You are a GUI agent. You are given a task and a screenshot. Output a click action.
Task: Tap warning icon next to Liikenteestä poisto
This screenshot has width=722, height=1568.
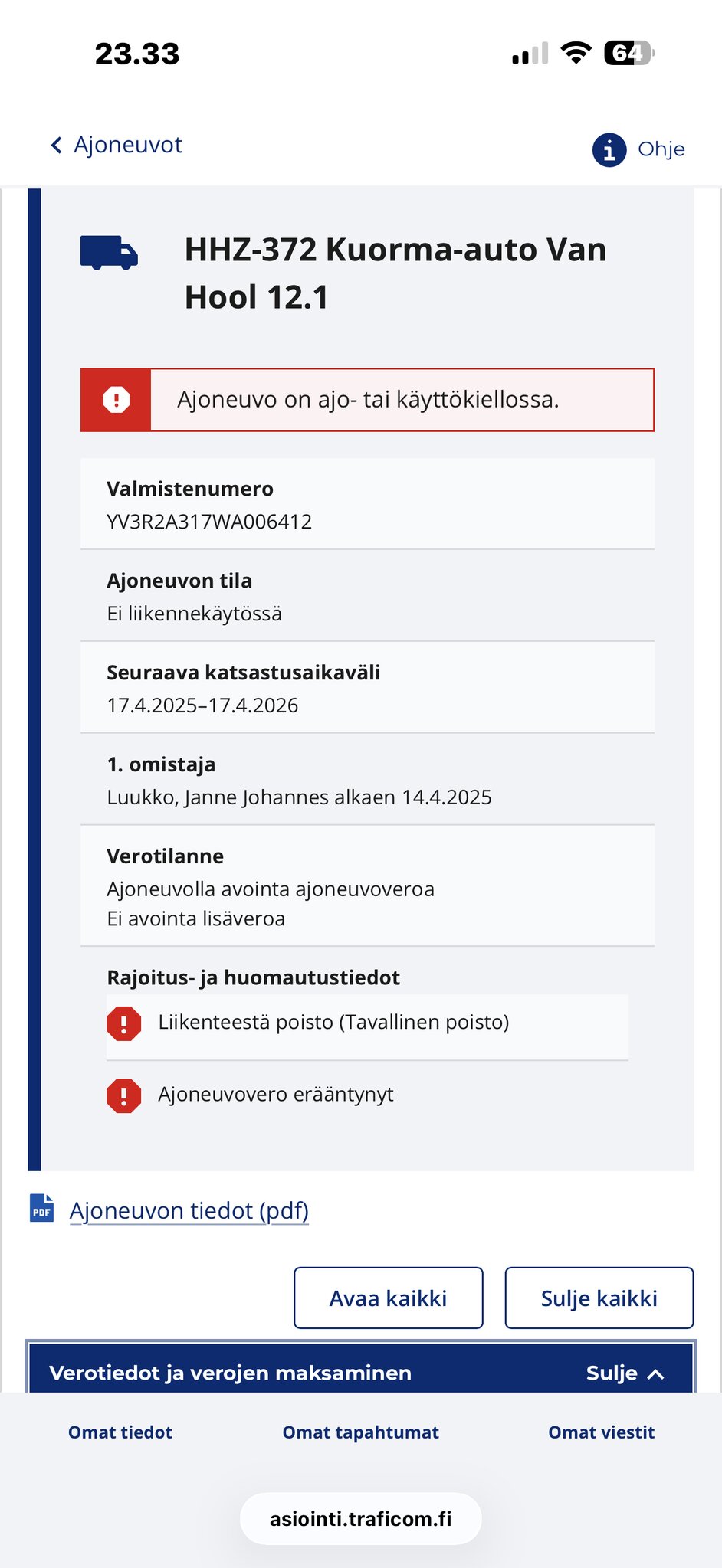[x=123, y=1023]
